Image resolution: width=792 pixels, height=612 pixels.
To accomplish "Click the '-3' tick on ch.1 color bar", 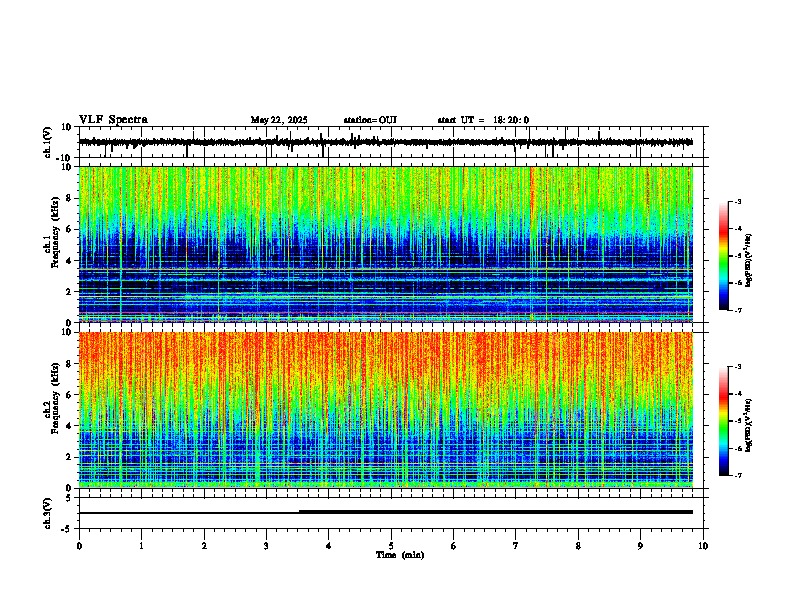I will pyautogui.click(x=738, y=201).
